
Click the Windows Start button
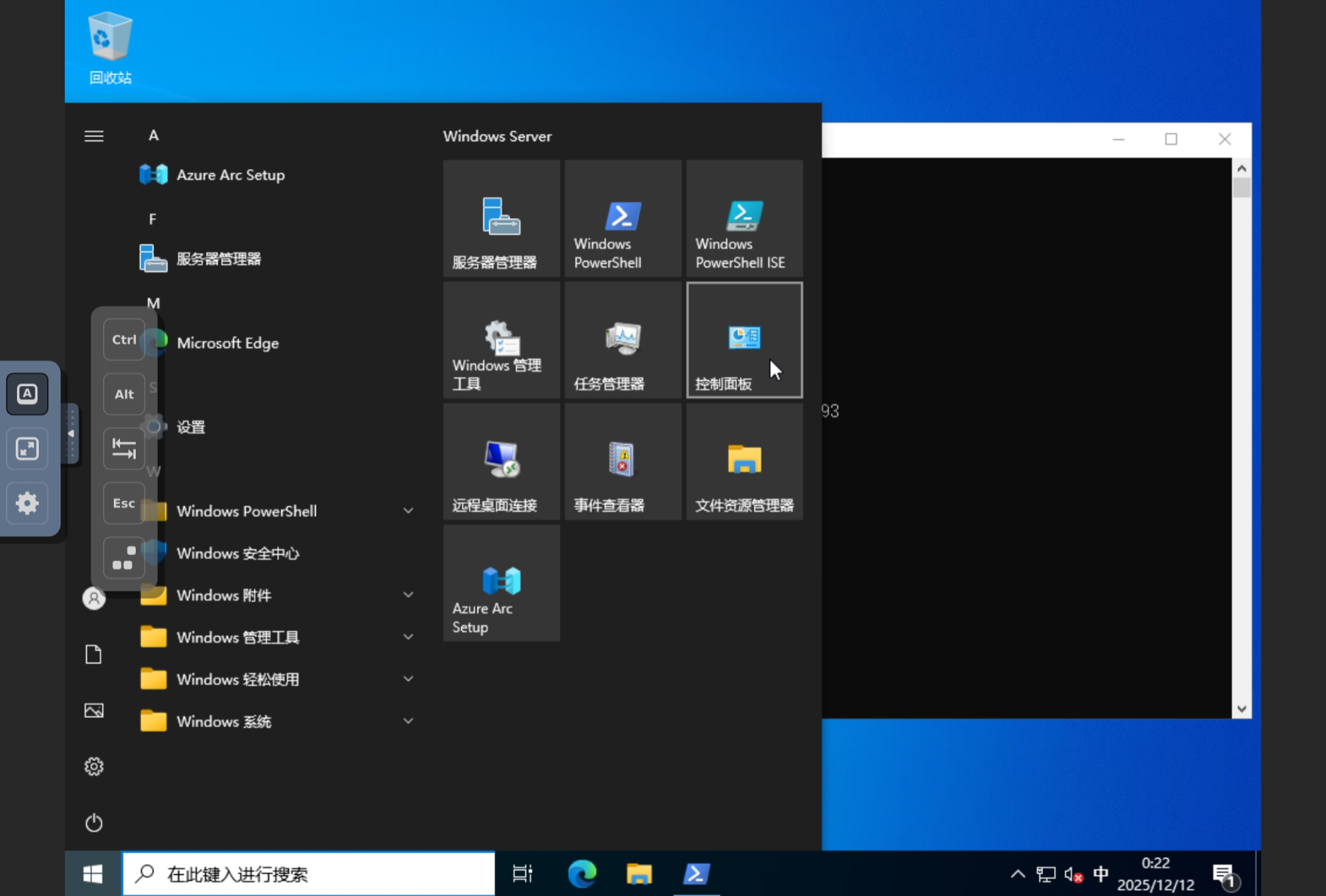(93, 873)
